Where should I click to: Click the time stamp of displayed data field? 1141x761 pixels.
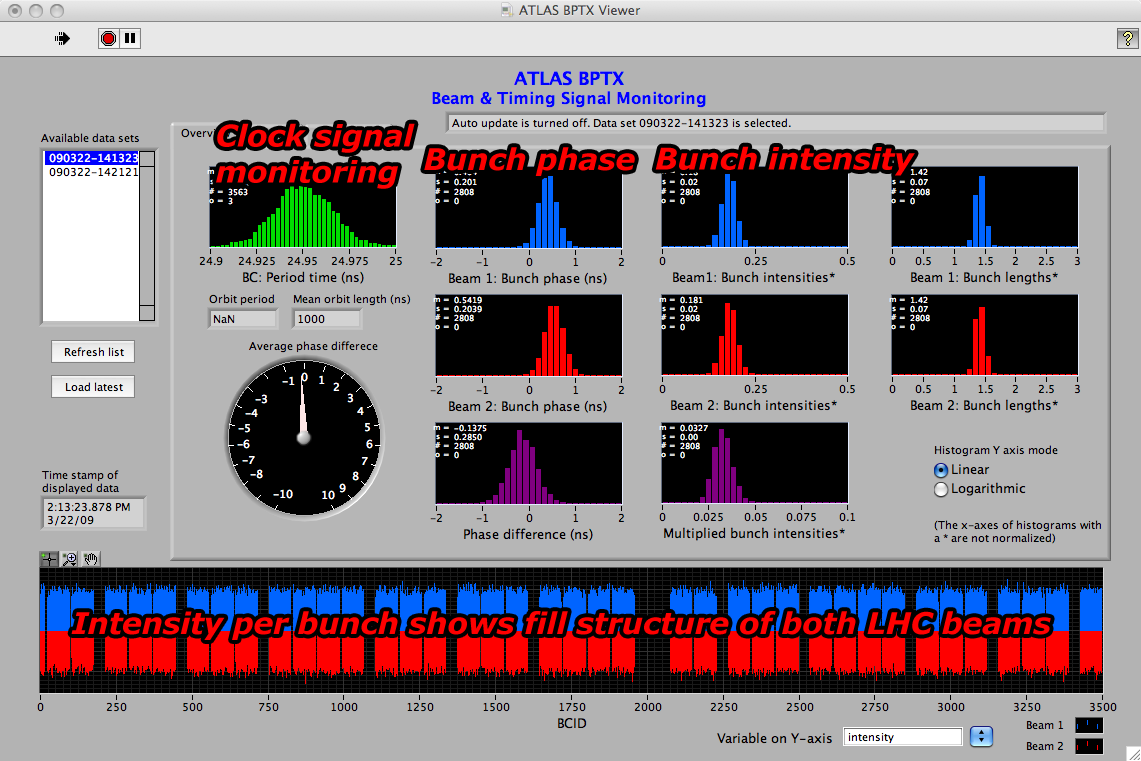[x=93, y=514]
